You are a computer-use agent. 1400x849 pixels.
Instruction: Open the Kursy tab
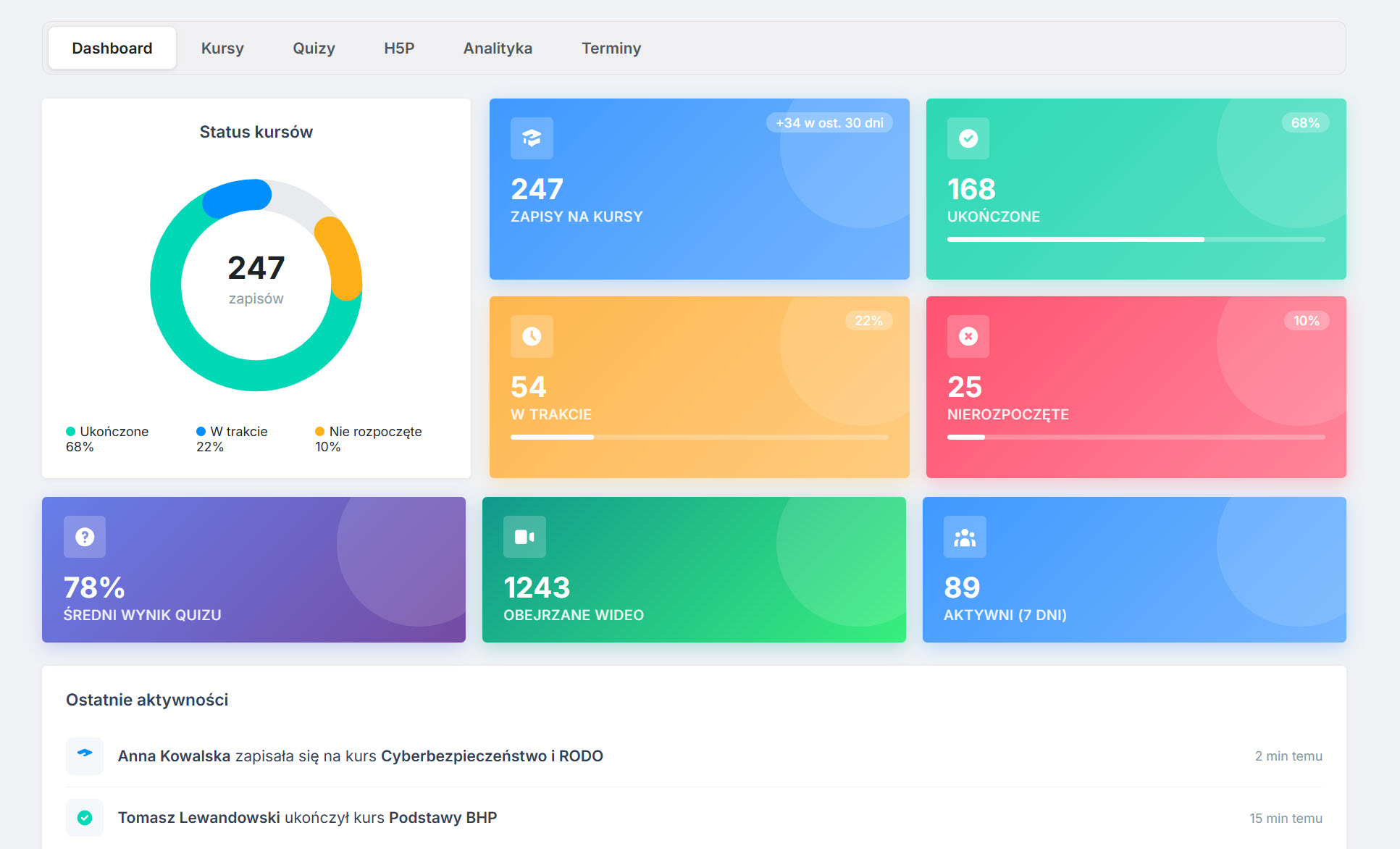(222, 49)
